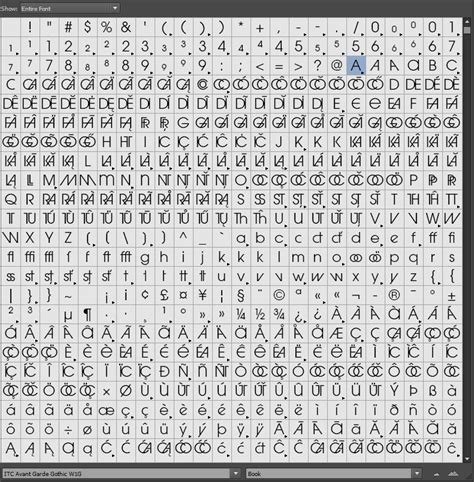The image size is (474, 482).
Task: Select the one-half ½ glyph
Action: tap(260, 315)
